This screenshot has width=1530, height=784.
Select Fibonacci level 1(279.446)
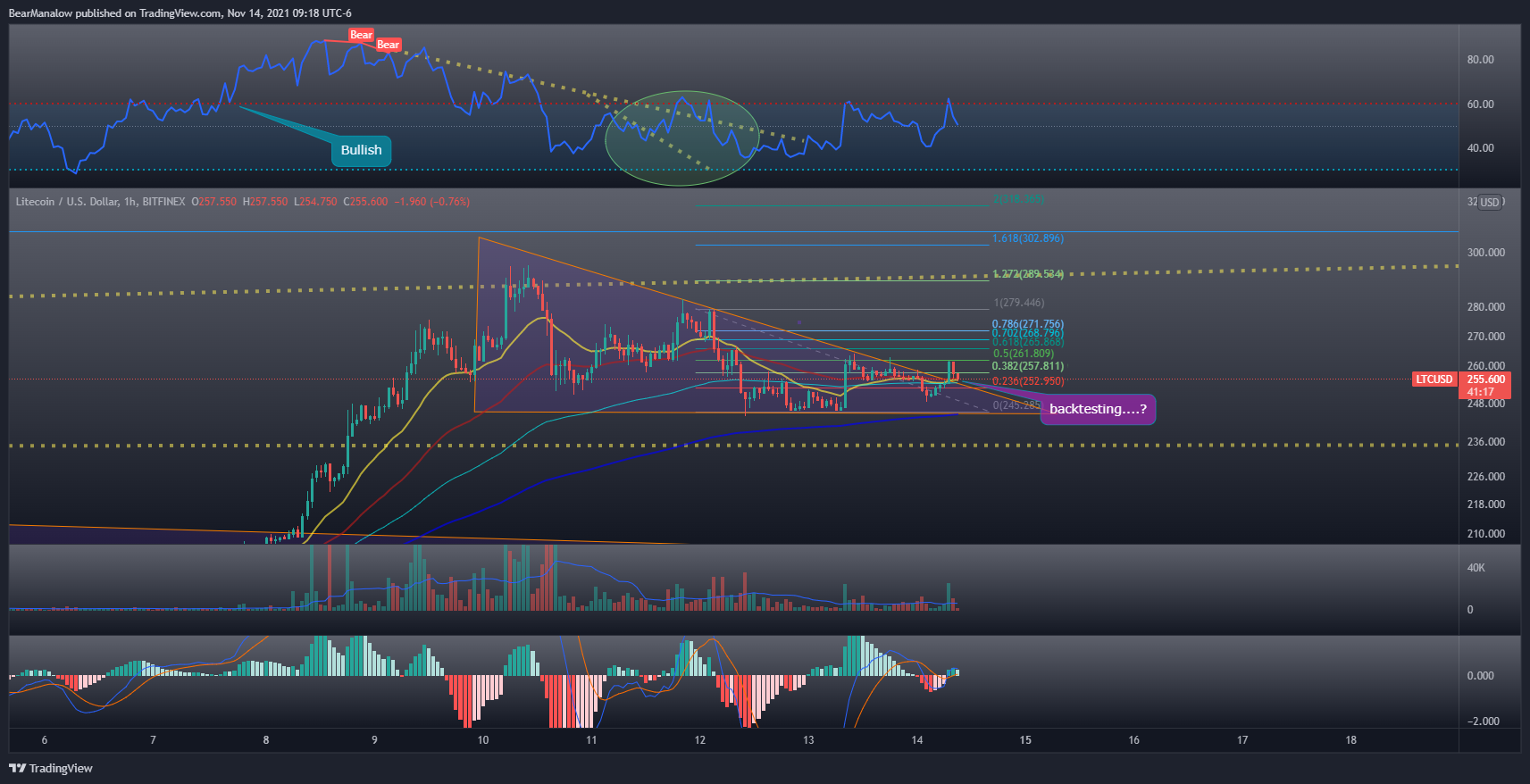coord(1018,303)
